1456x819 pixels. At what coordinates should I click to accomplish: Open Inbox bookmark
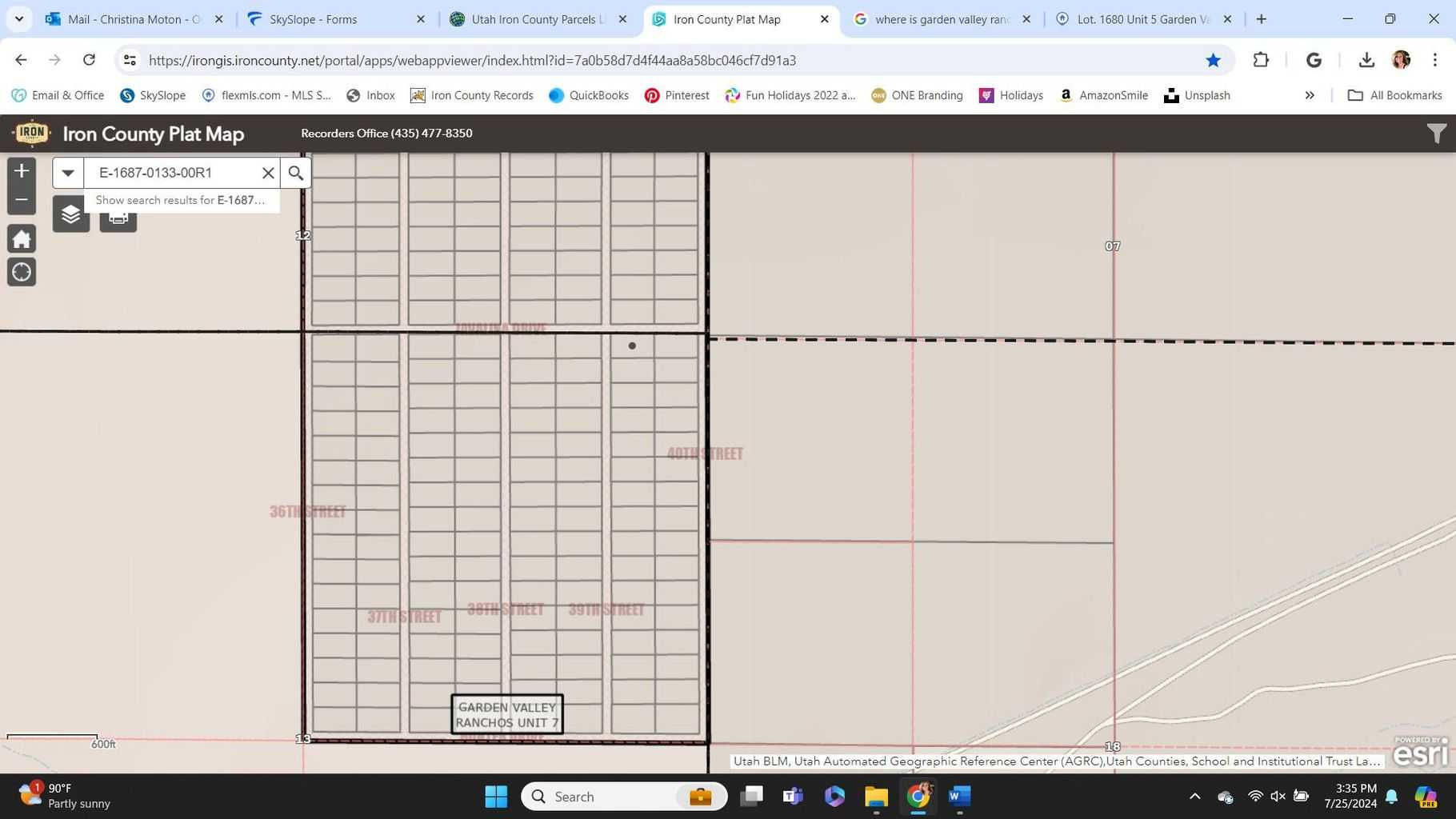(370, 95)
